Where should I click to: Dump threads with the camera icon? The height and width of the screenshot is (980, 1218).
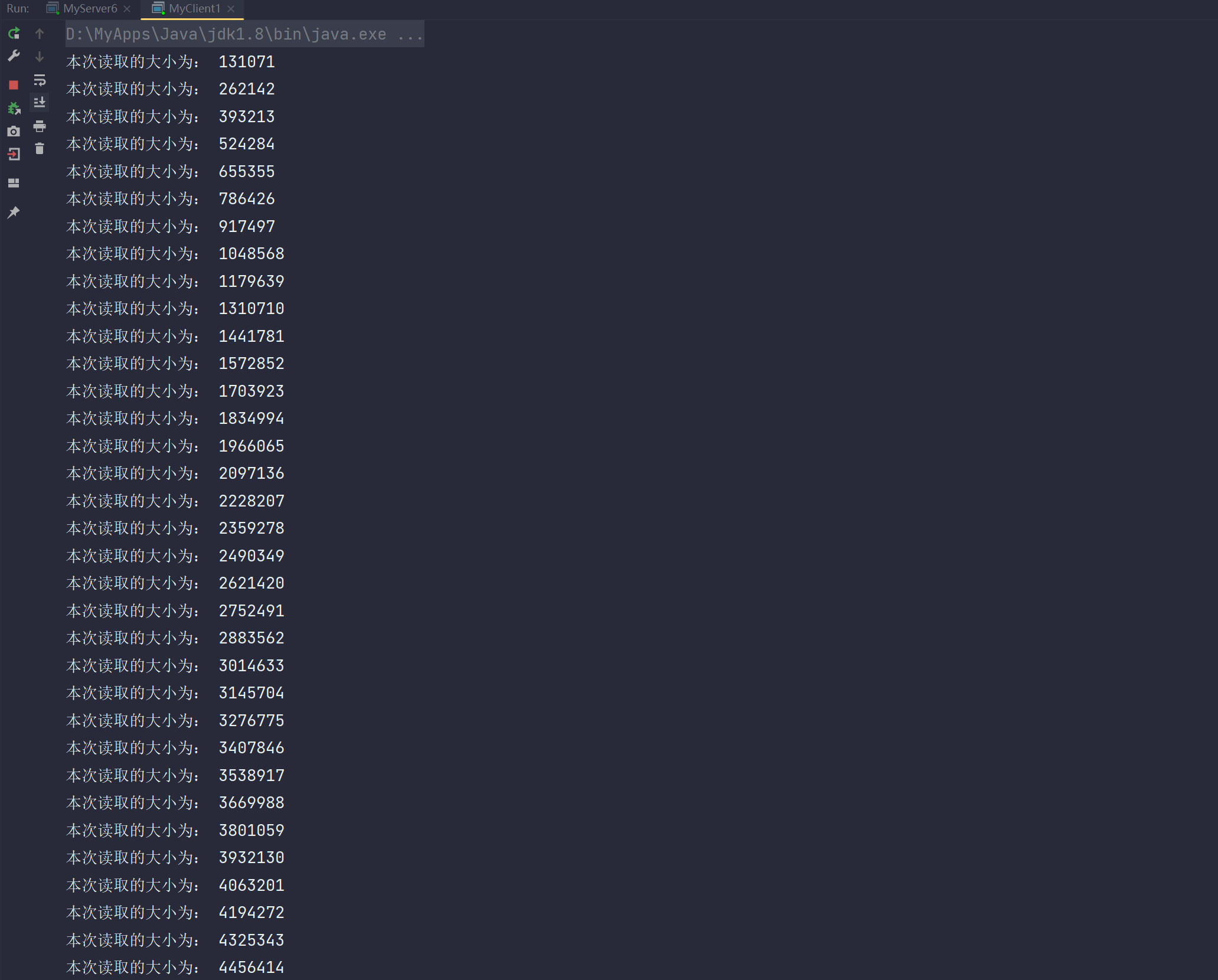pos(14,131)
